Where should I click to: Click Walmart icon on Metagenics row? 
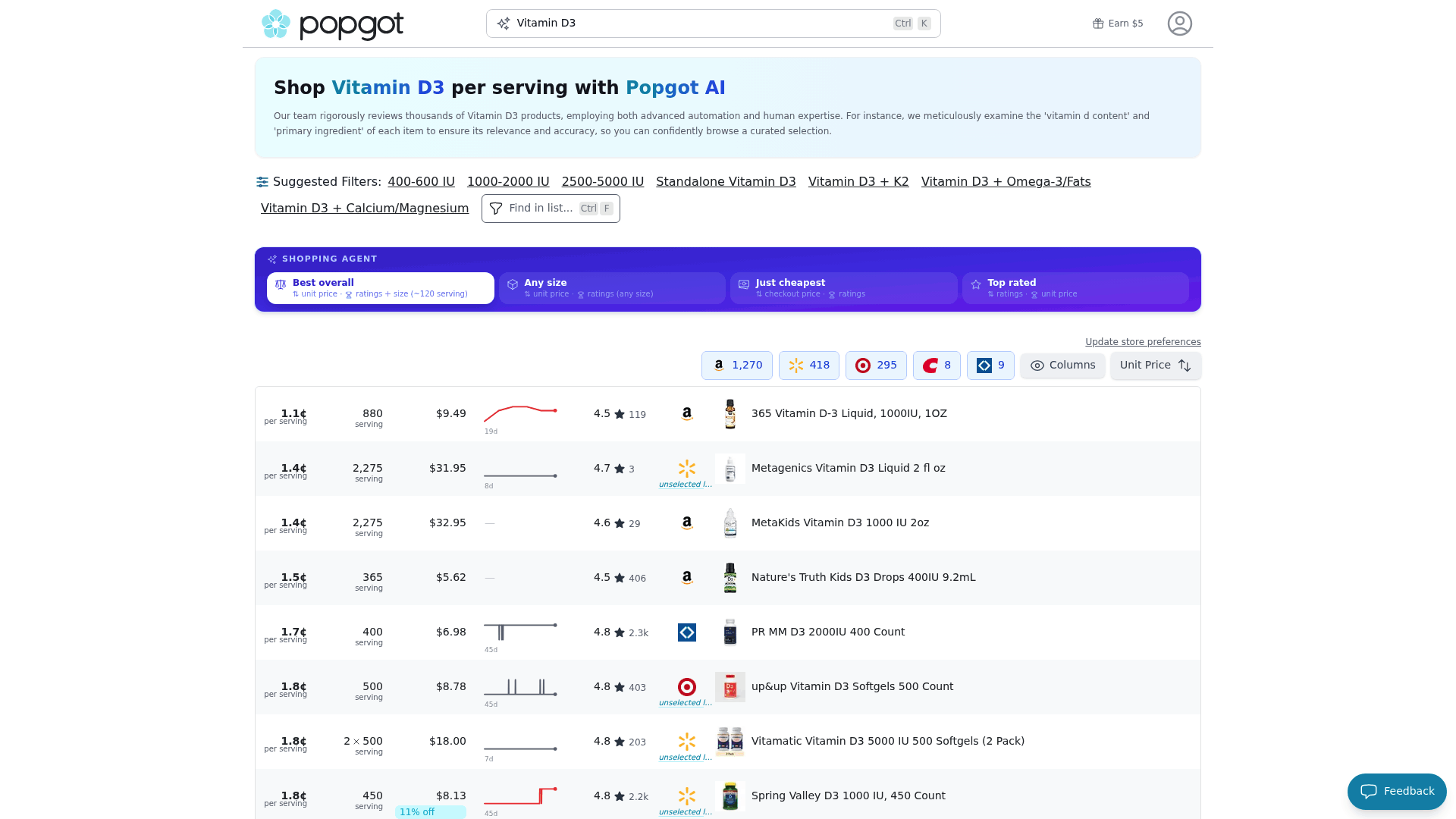(686, 469)
